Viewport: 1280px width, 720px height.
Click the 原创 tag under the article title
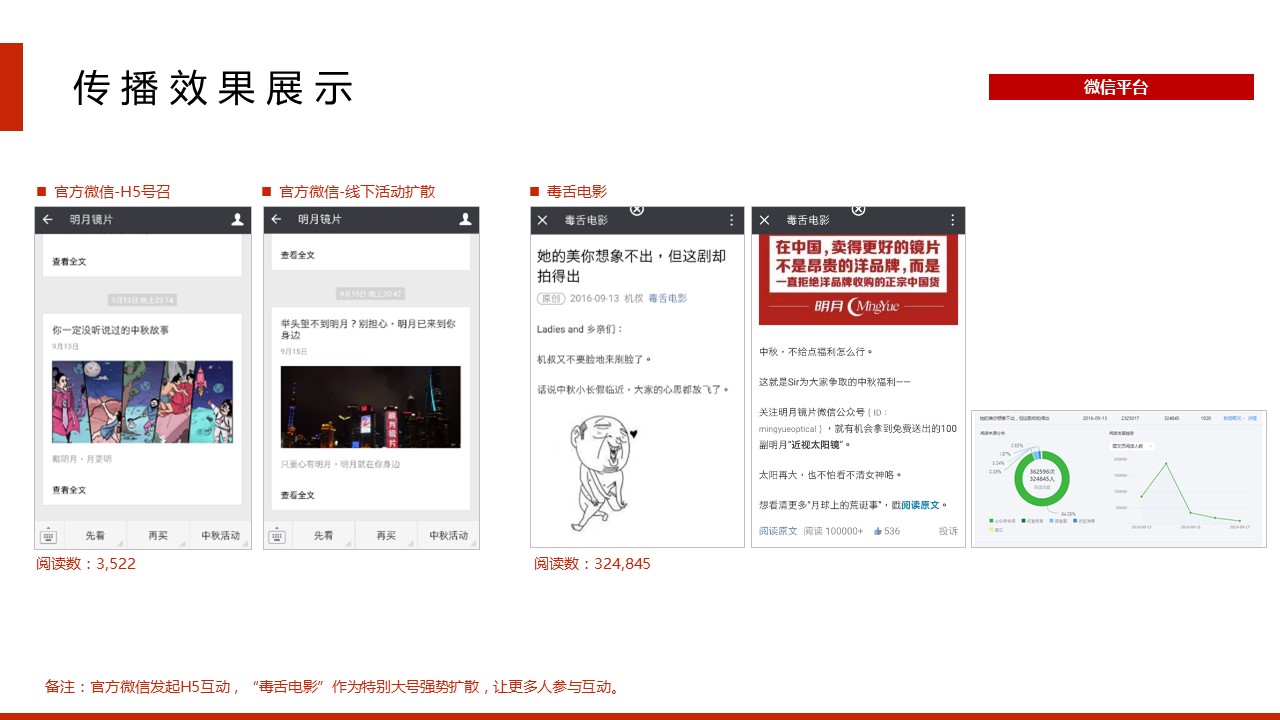[550, 298]
